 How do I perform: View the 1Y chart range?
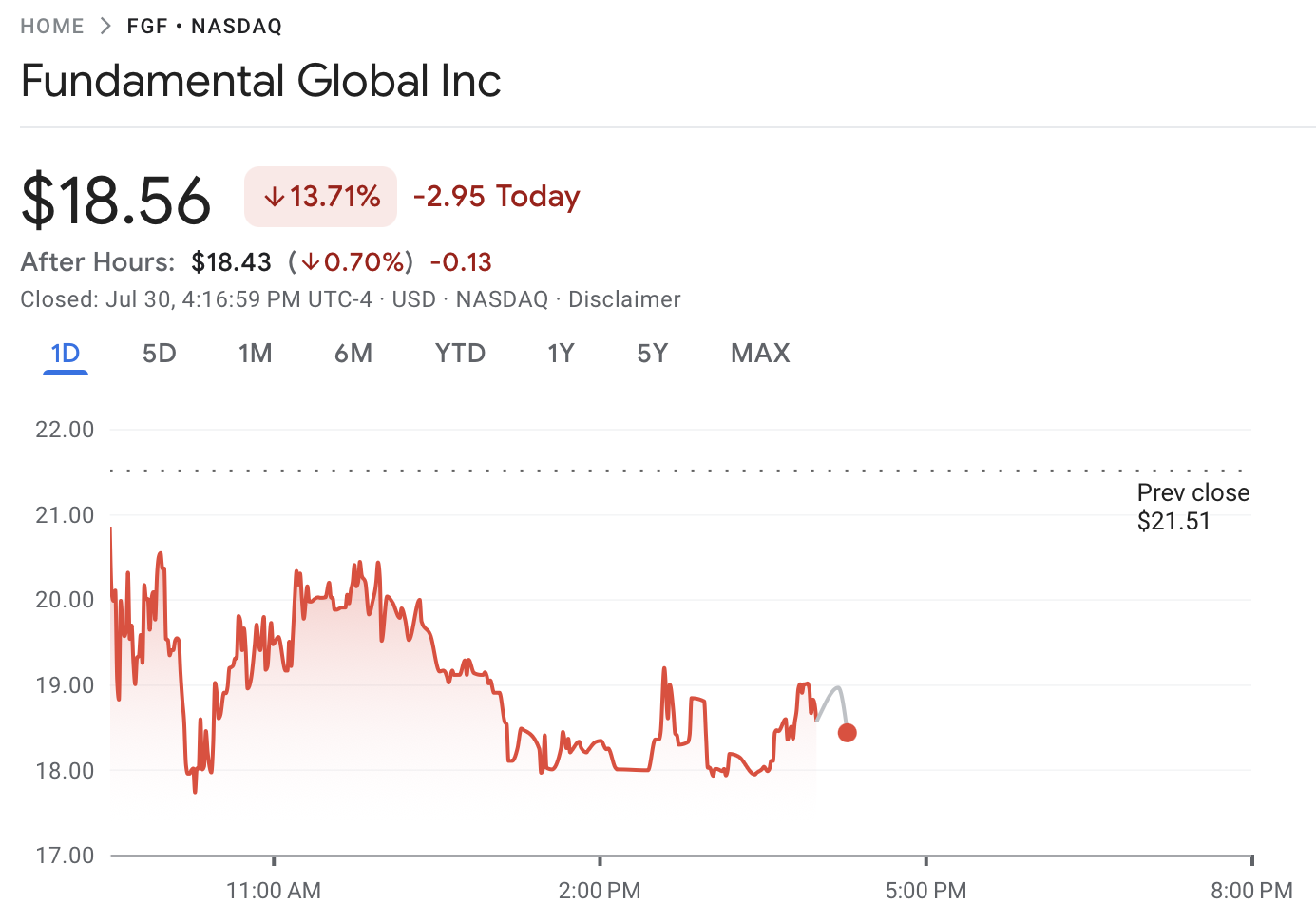pos(561,354)
